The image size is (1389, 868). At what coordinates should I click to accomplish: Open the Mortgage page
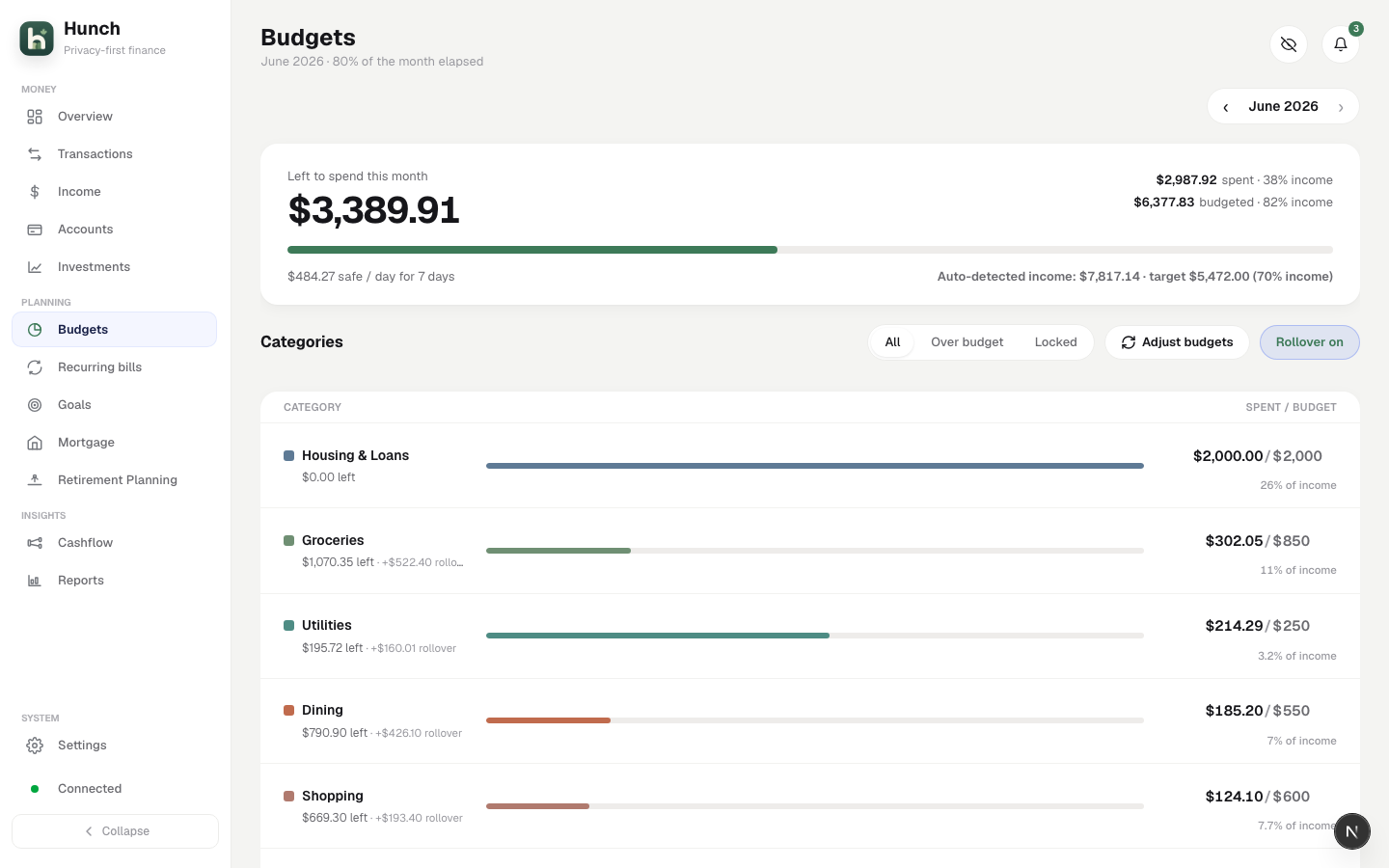coord(114,443)
